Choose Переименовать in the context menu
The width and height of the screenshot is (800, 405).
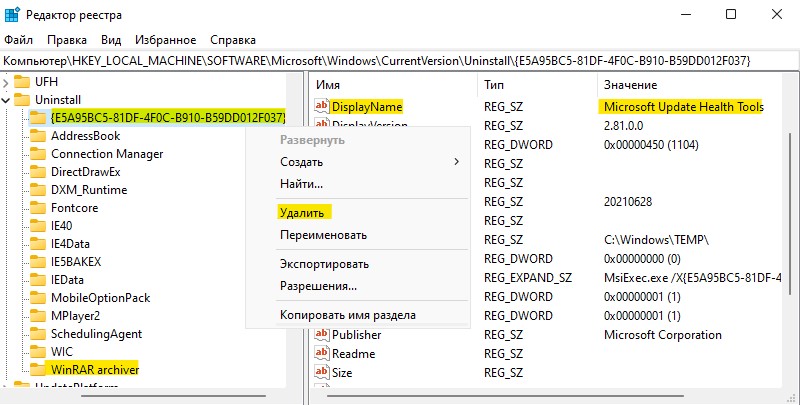323,235
